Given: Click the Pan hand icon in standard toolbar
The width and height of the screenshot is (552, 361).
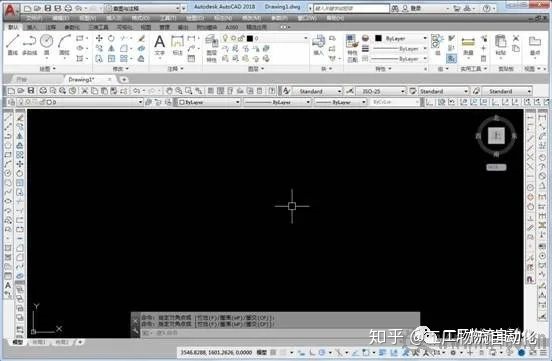Looking at the screenshot, I should pos(169,91).
